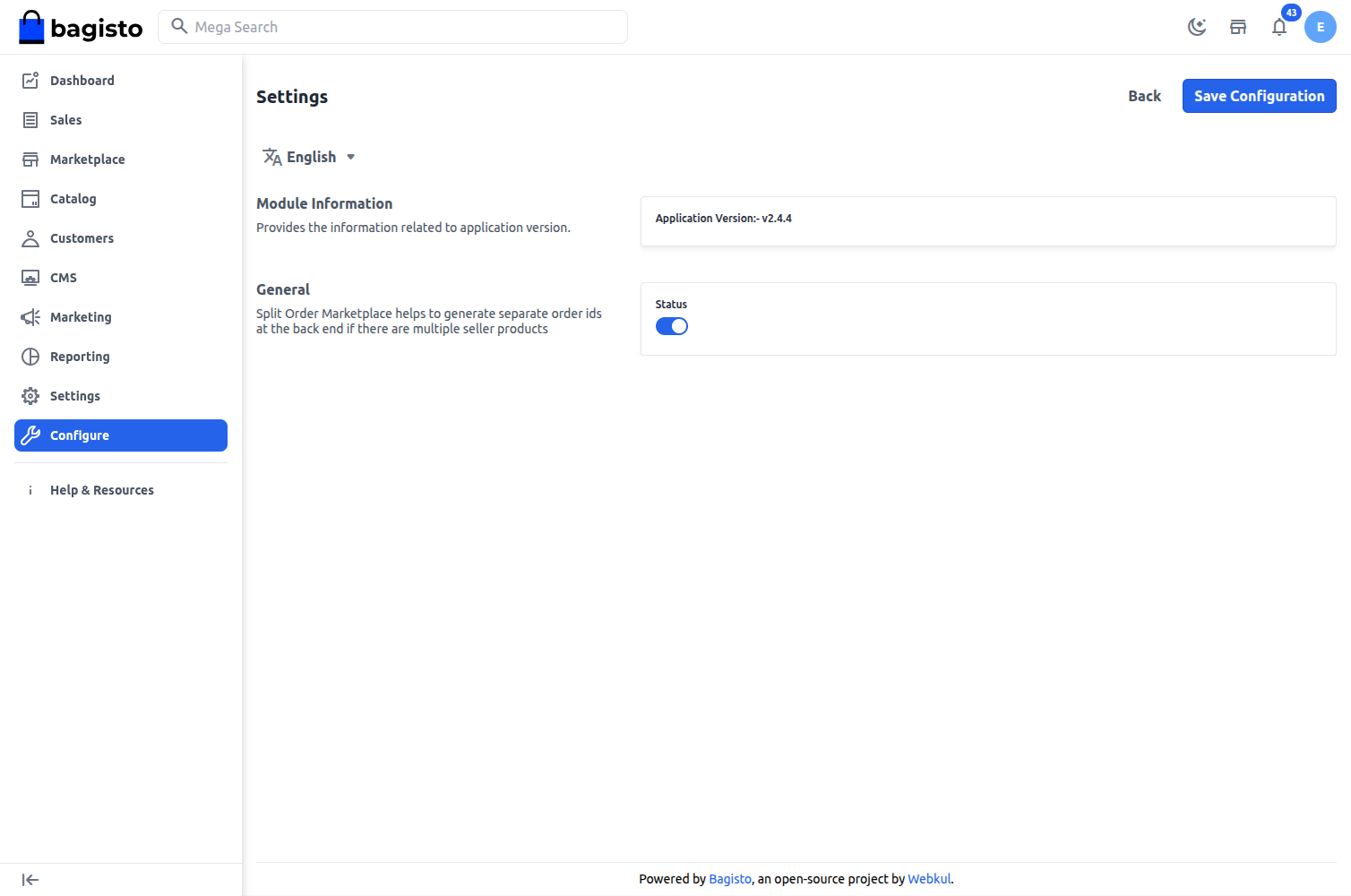
Task: Click the Back link
Action: pos(1144,96)
